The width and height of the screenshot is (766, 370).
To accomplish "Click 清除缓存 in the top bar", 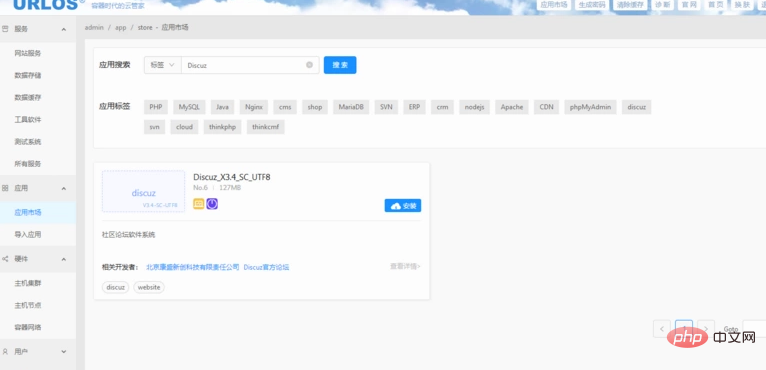I will pos(630,5).
